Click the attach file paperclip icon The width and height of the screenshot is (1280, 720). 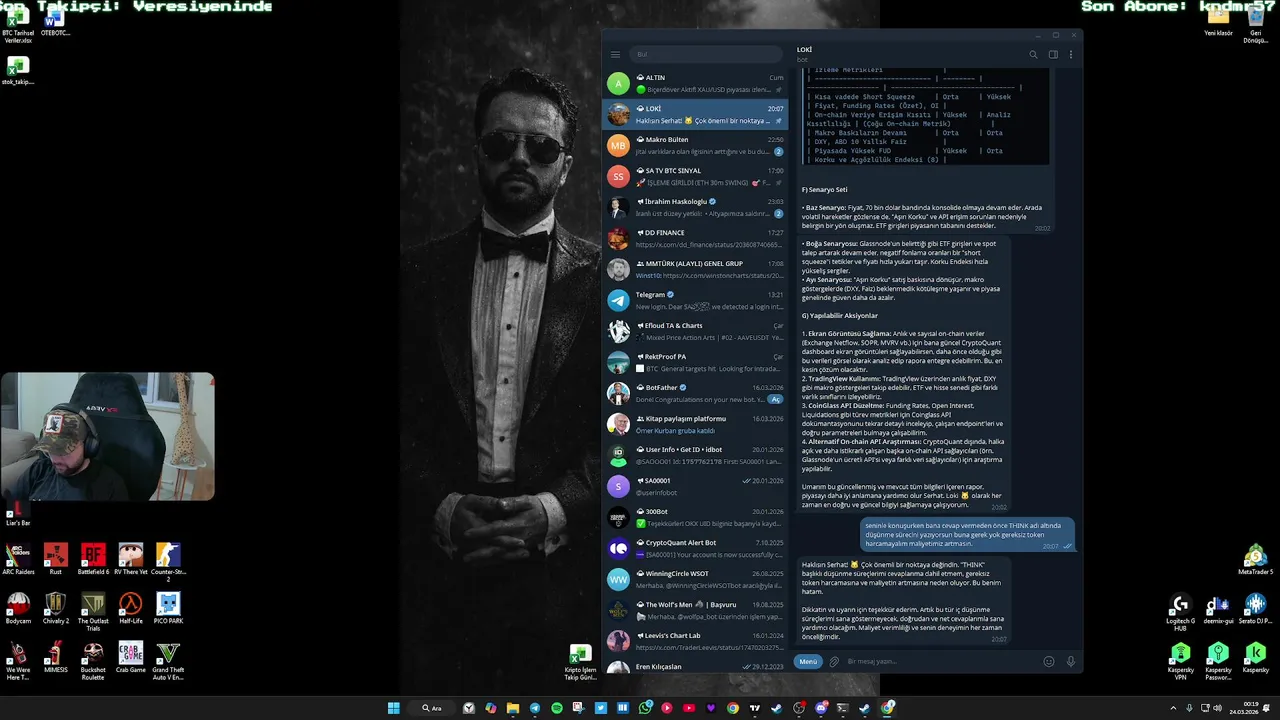[834, 661]
